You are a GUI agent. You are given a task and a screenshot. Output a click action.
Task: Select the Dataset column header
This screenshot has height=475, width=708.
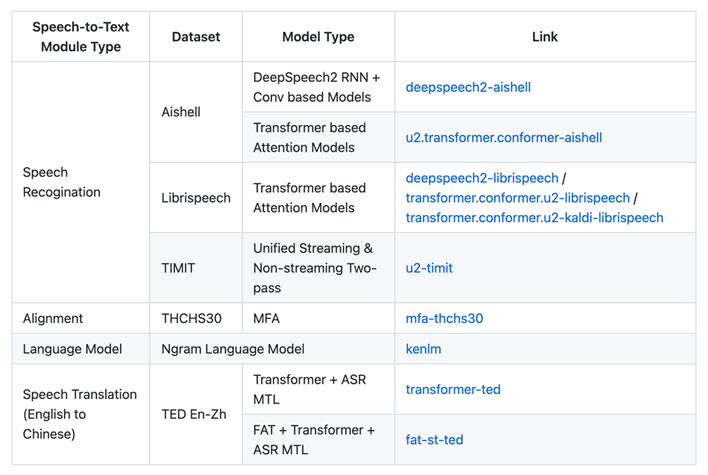click(x=196, y=37)
